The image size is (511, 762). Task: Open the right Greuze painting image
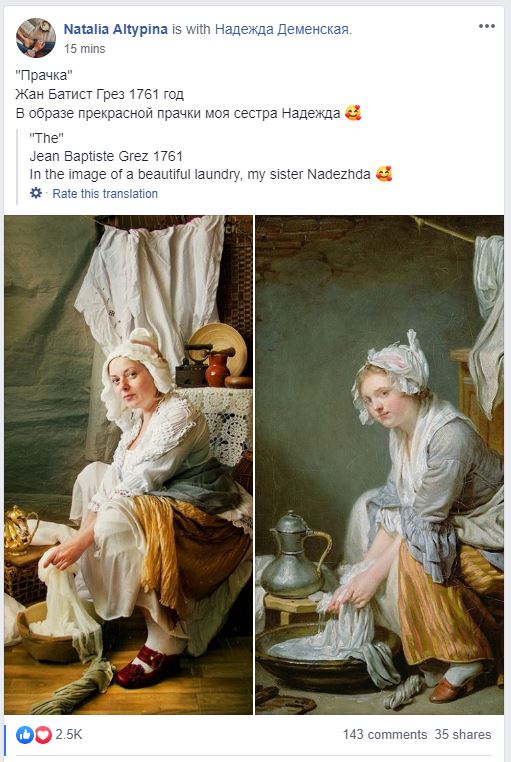pos(379,465)
